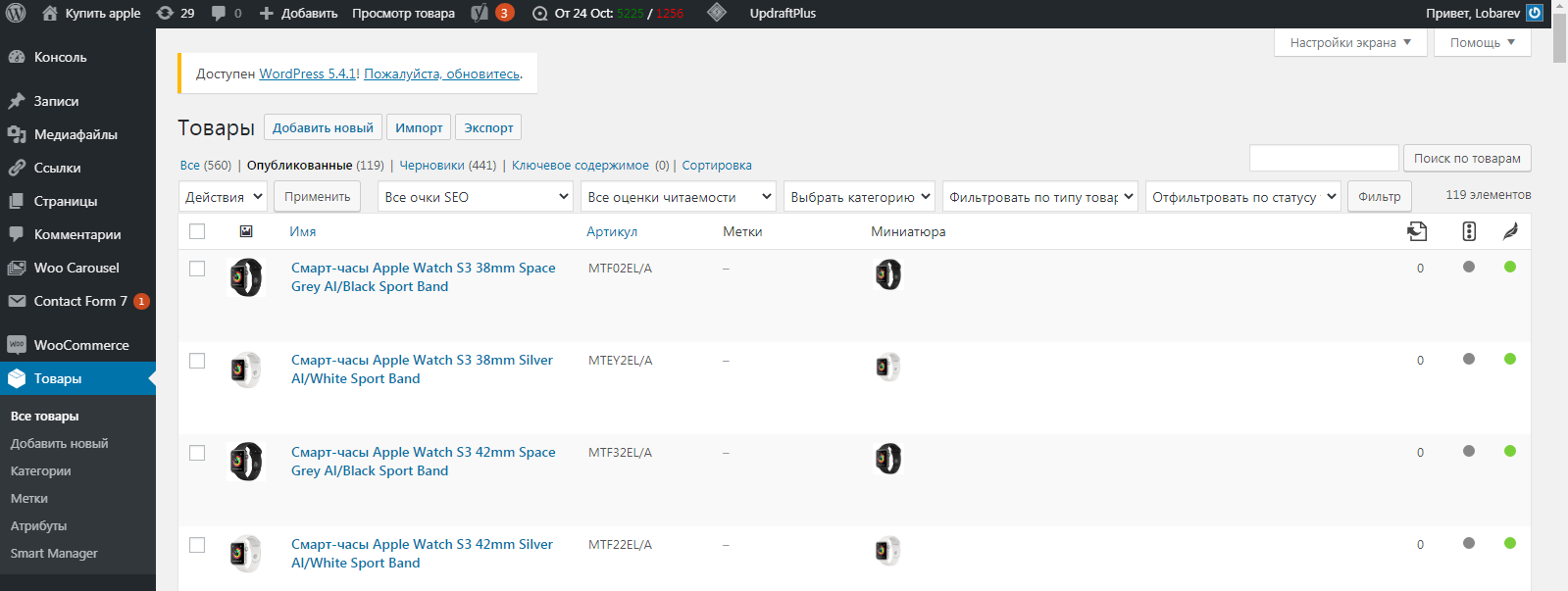Open WooCommerce in the sidebar menu
This screenshot has width=1568, height=591.
81,345
